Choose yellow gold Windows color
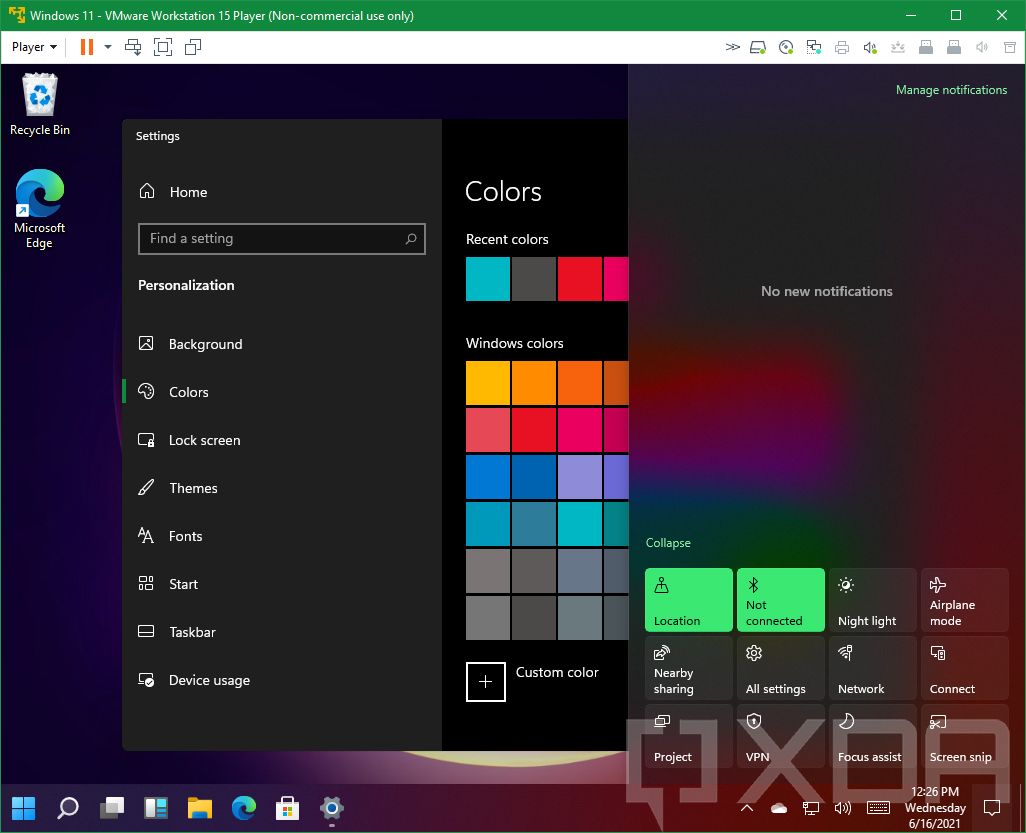The image size is (1026, 833). pyautogui.click(x=488, y=383)
